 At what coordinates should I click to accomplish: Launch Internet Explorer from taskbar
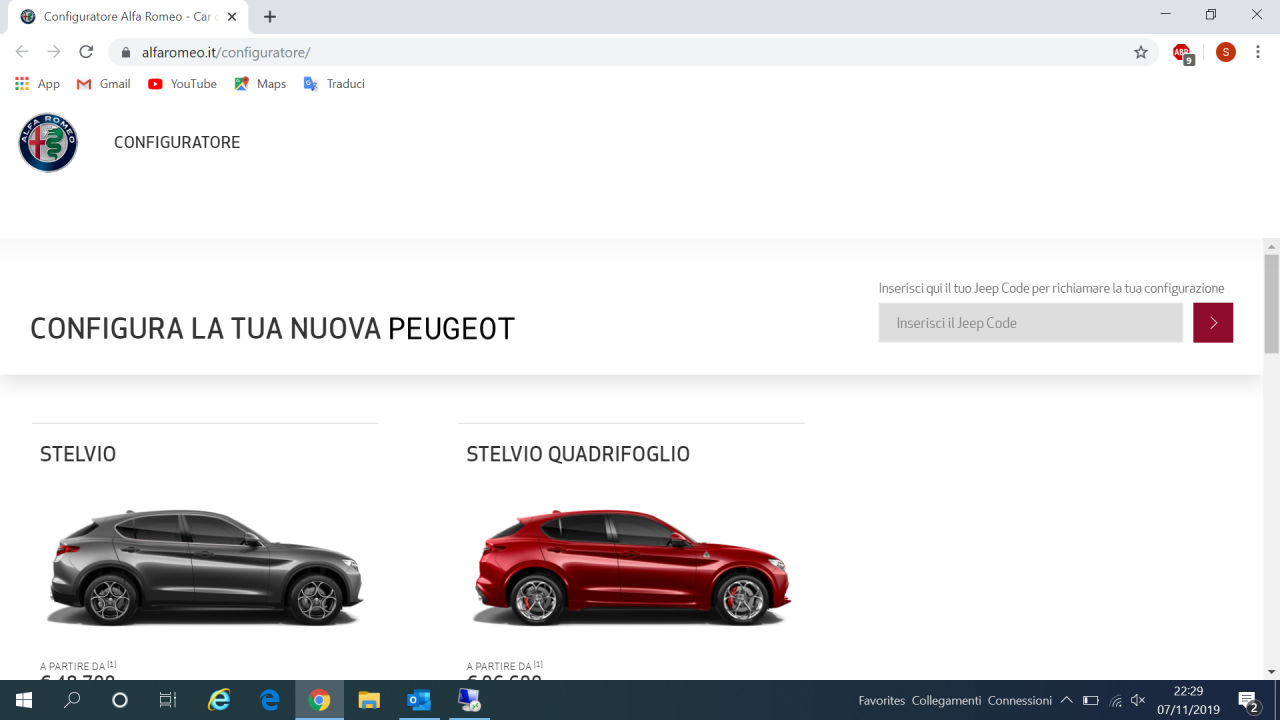pos(219,700)
